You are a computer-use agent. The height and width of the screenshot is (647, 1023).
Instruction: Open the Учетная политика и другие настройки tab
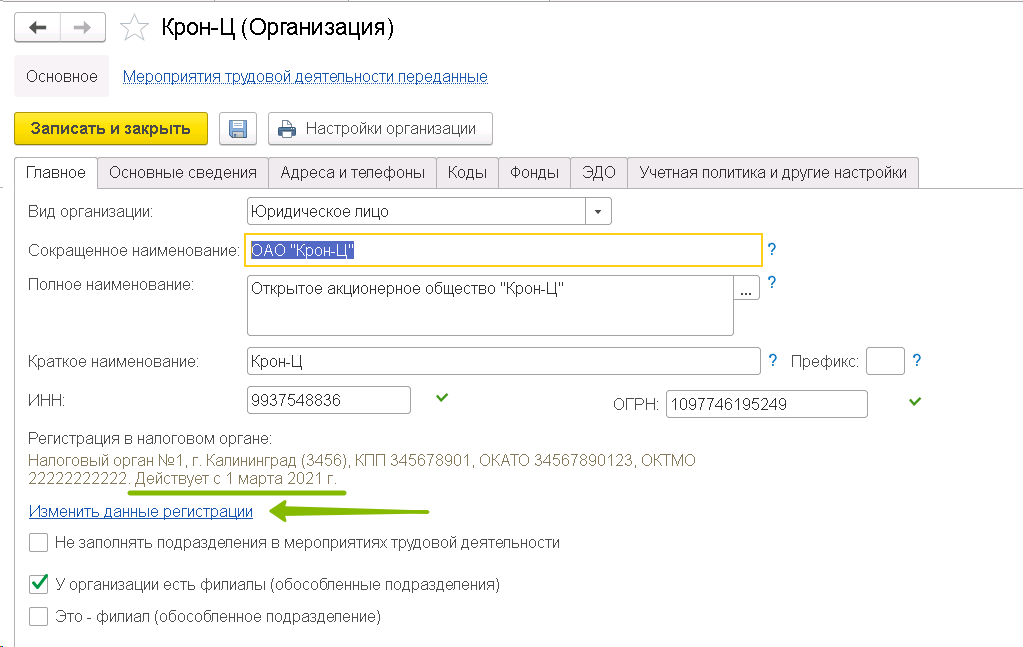pyautogui.click(x=772, y=172)
